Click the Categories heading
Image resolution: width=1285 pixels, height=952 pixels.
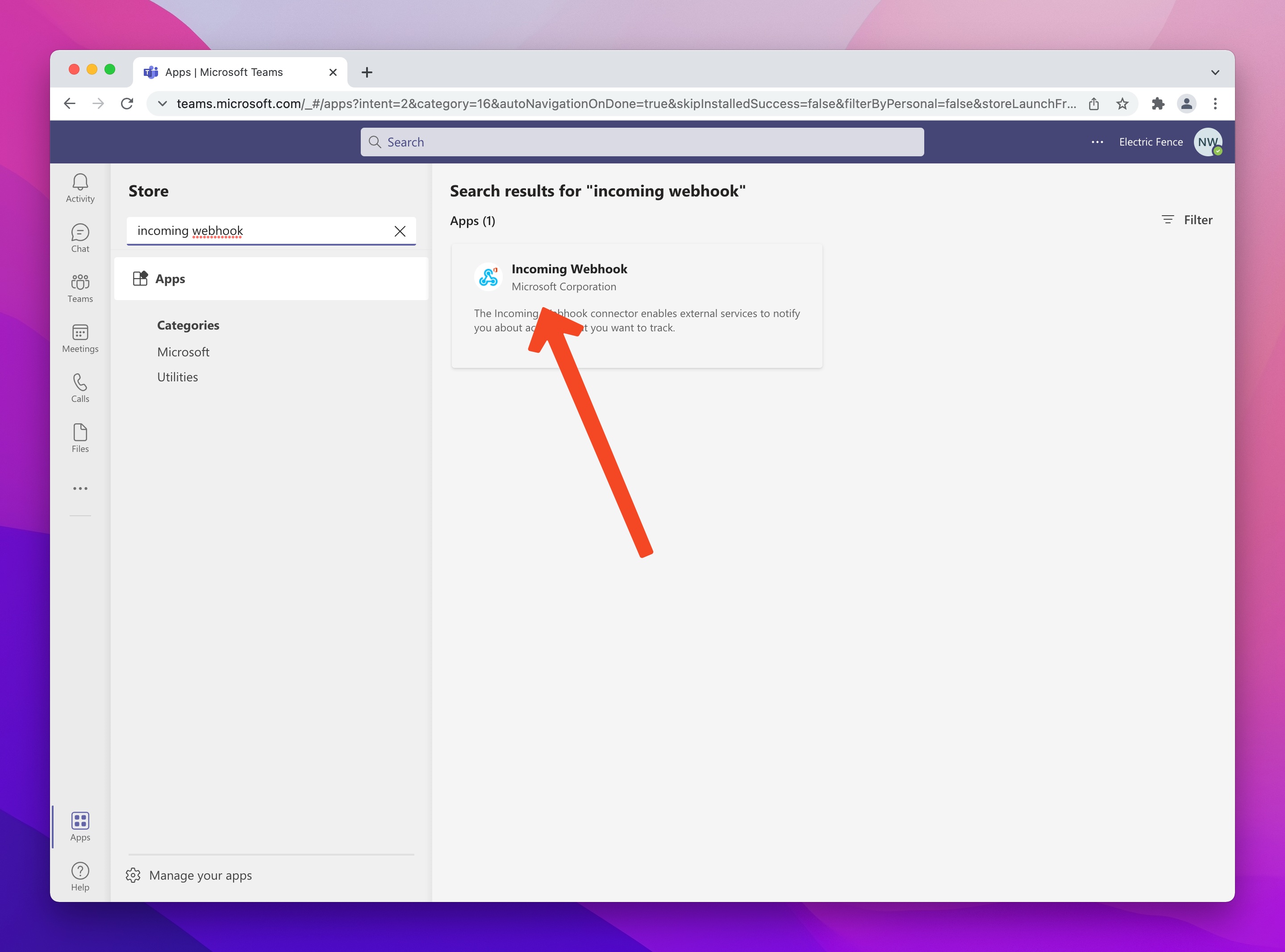[x=188, y=325]
